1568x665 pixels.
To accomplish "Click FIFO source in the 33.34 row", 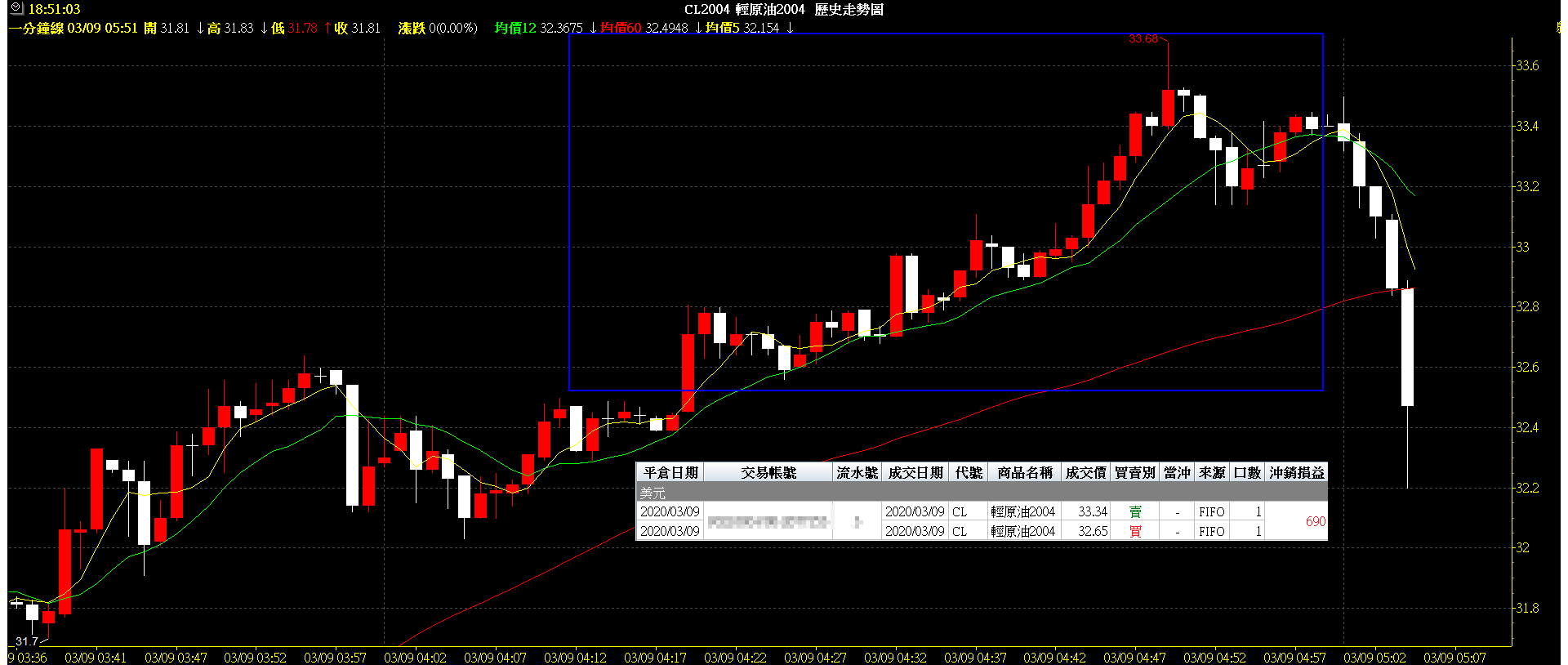I will [1212, 511].
